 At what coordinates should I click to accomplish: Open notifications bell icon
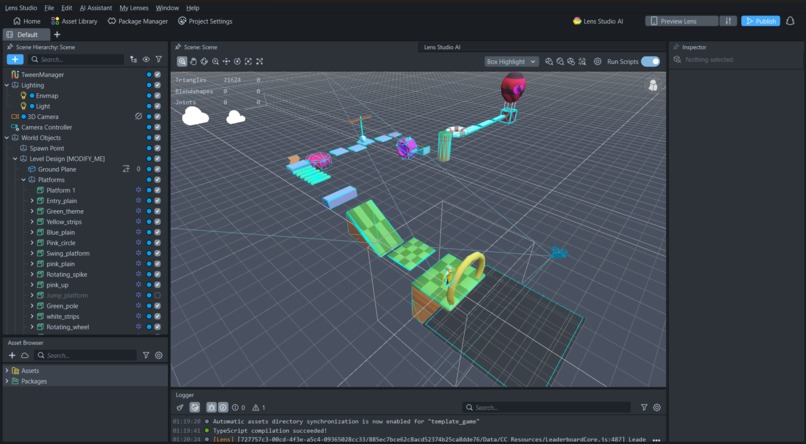[x=791, y=21]
